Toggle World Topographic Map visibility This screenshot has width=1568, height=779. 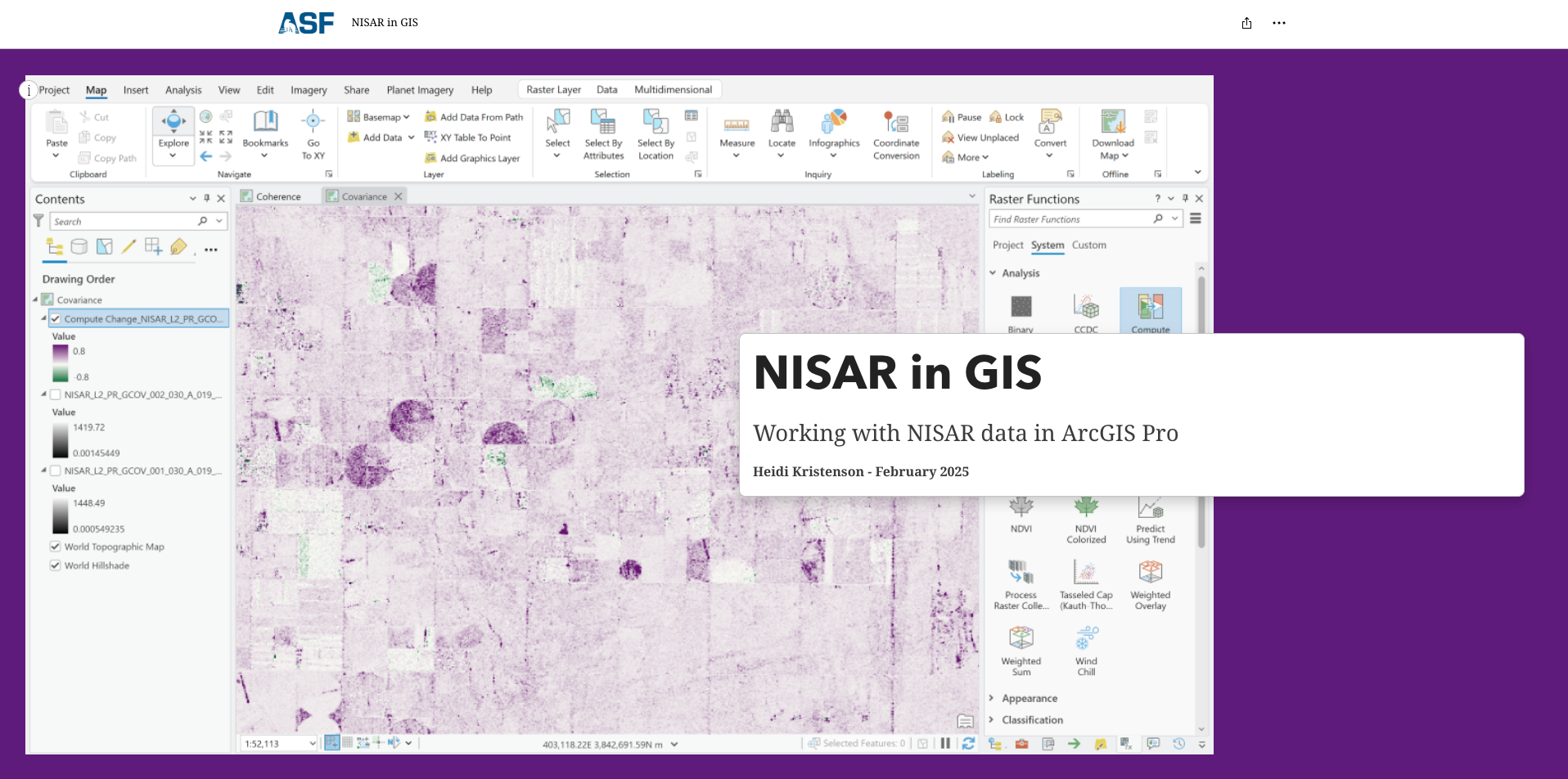tap(56, 547)
